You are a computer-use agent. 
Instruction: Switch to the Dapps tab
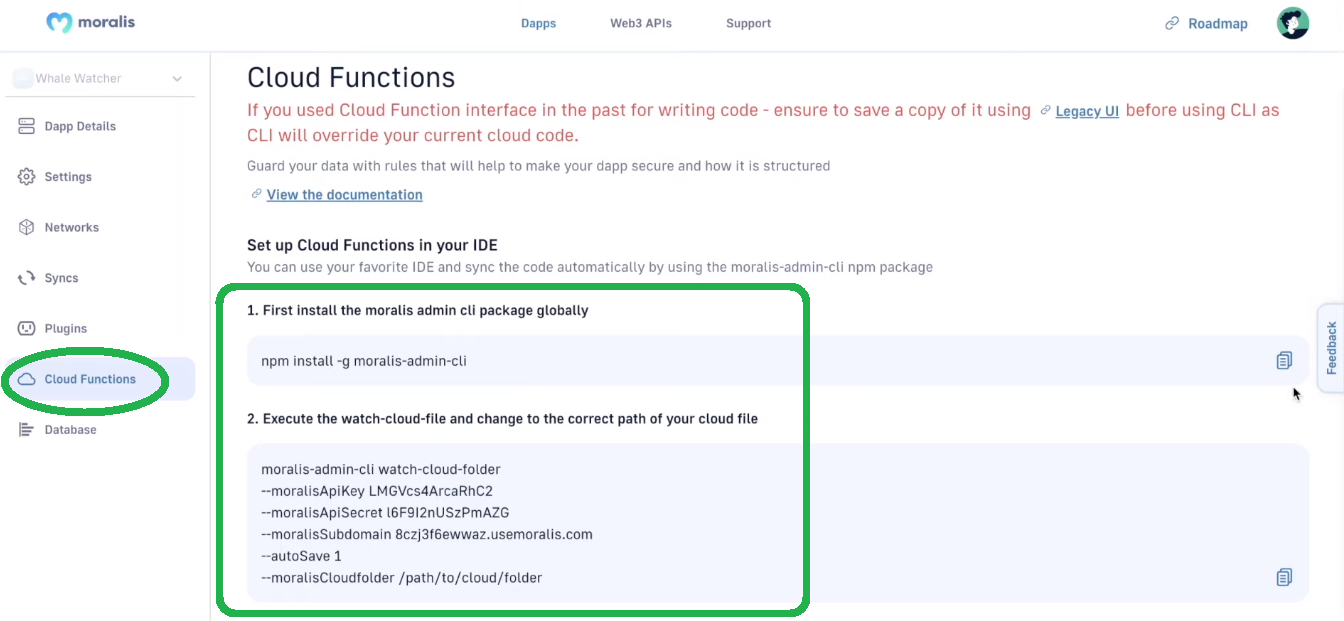coord(538,23)
